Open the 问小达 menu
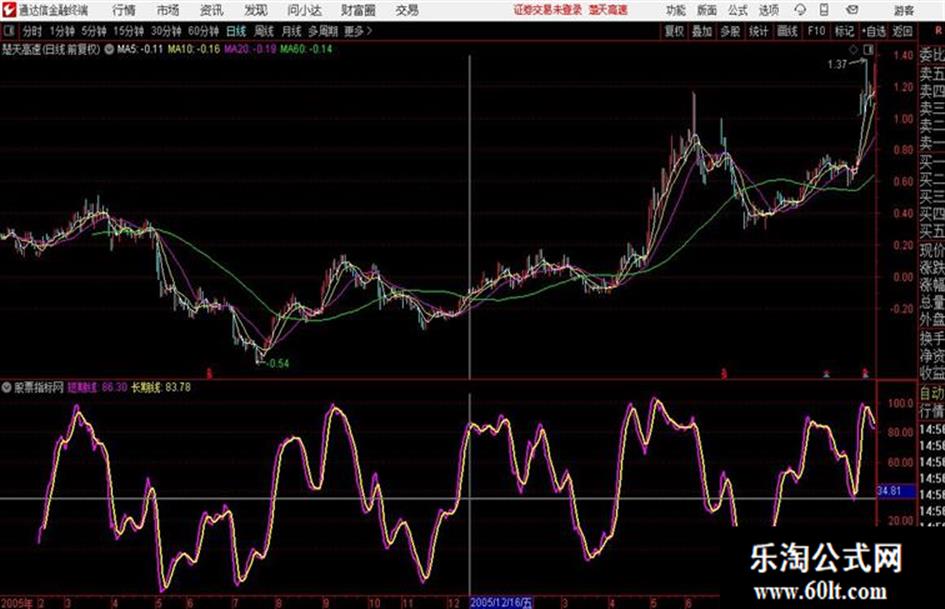This screenshot has width=945, height=609. (304, 10)
